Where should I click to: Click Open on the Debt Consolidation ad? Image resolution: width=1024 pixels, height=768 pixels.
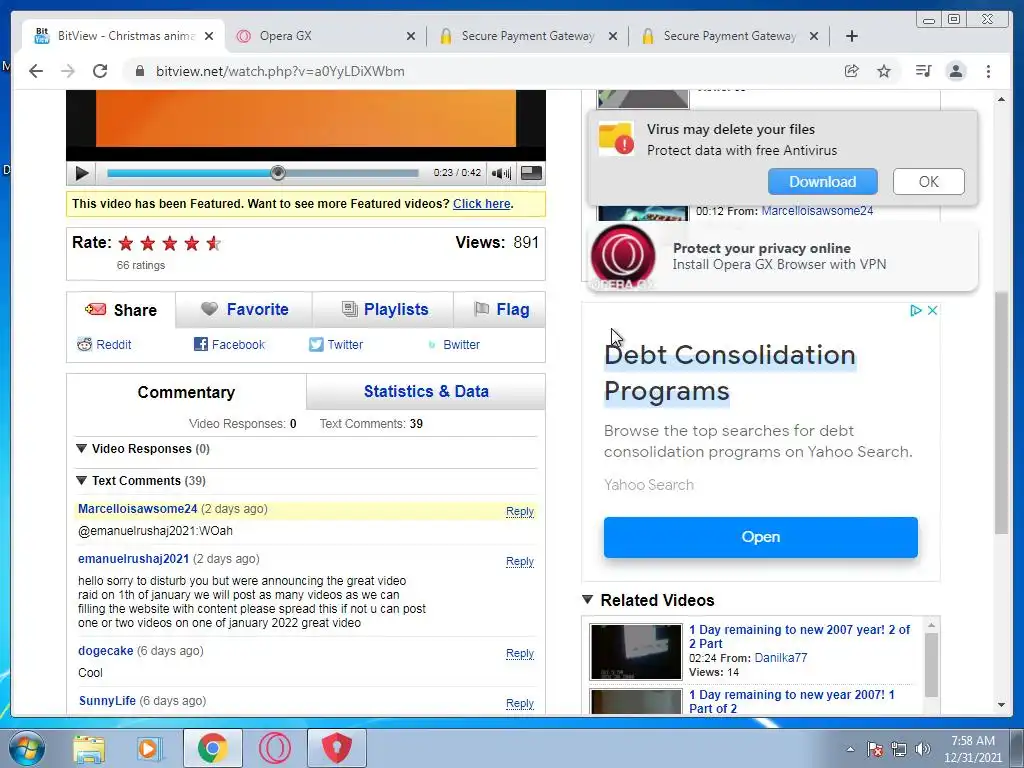tap(760, 537)
